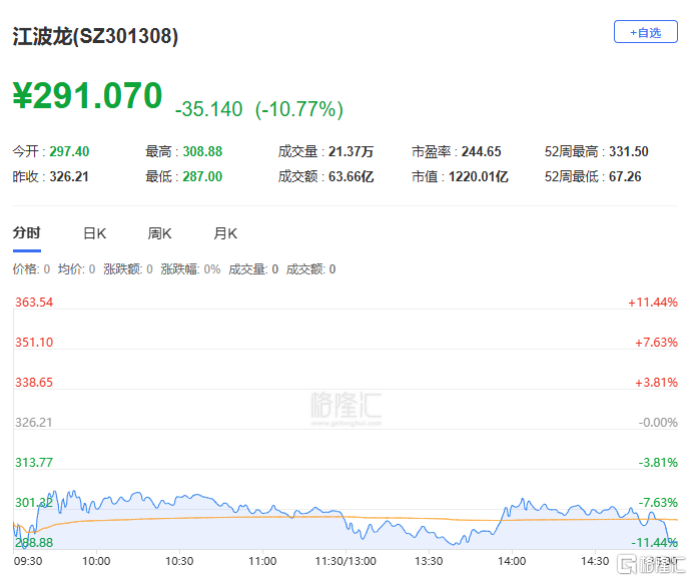Image resolution: width=692 pixels, height=581 pixels.
Task: Click the 10:00 time axis marker
Action: [96, 561]
